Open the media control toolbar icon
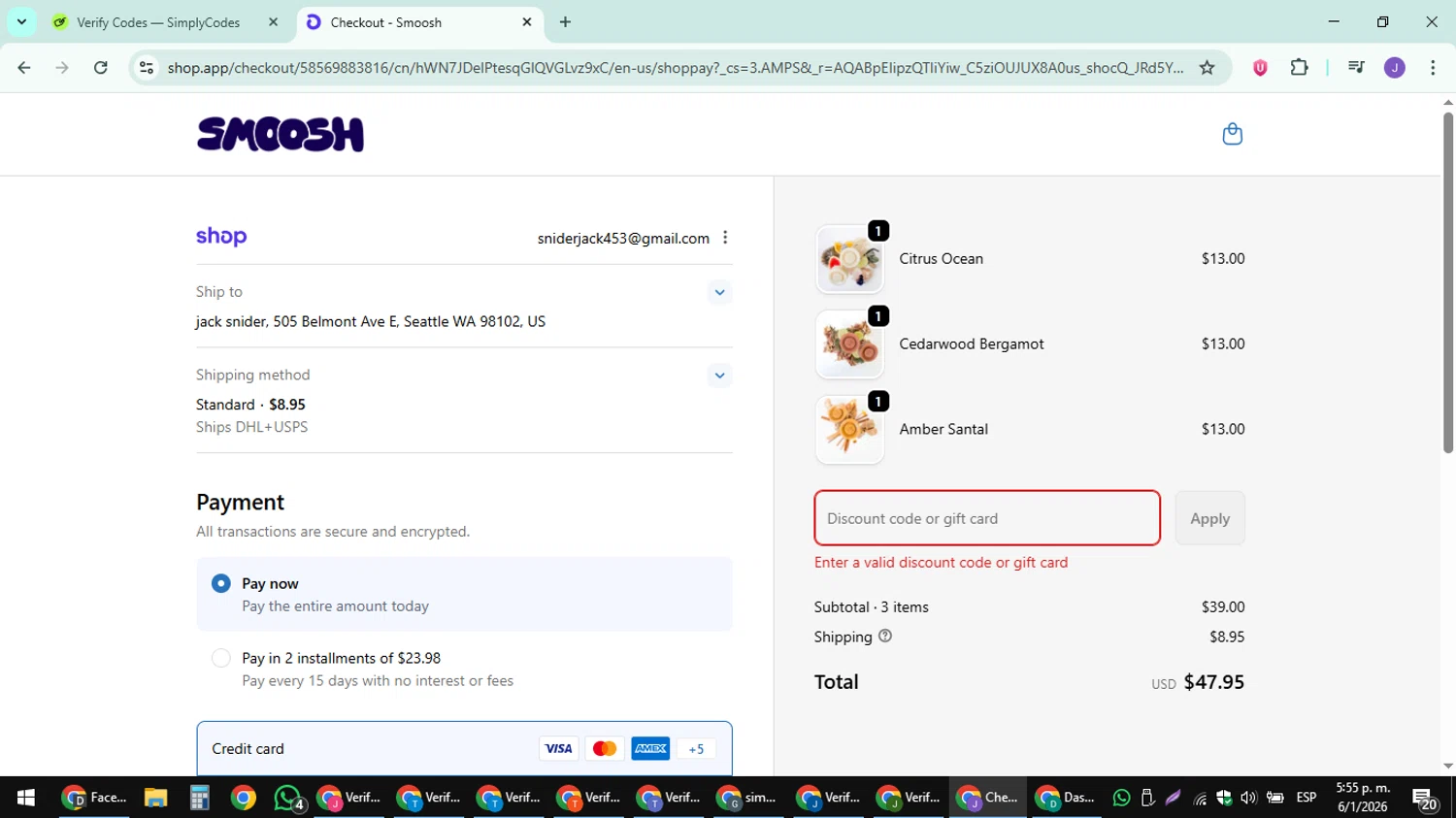 click(1356, 68)
